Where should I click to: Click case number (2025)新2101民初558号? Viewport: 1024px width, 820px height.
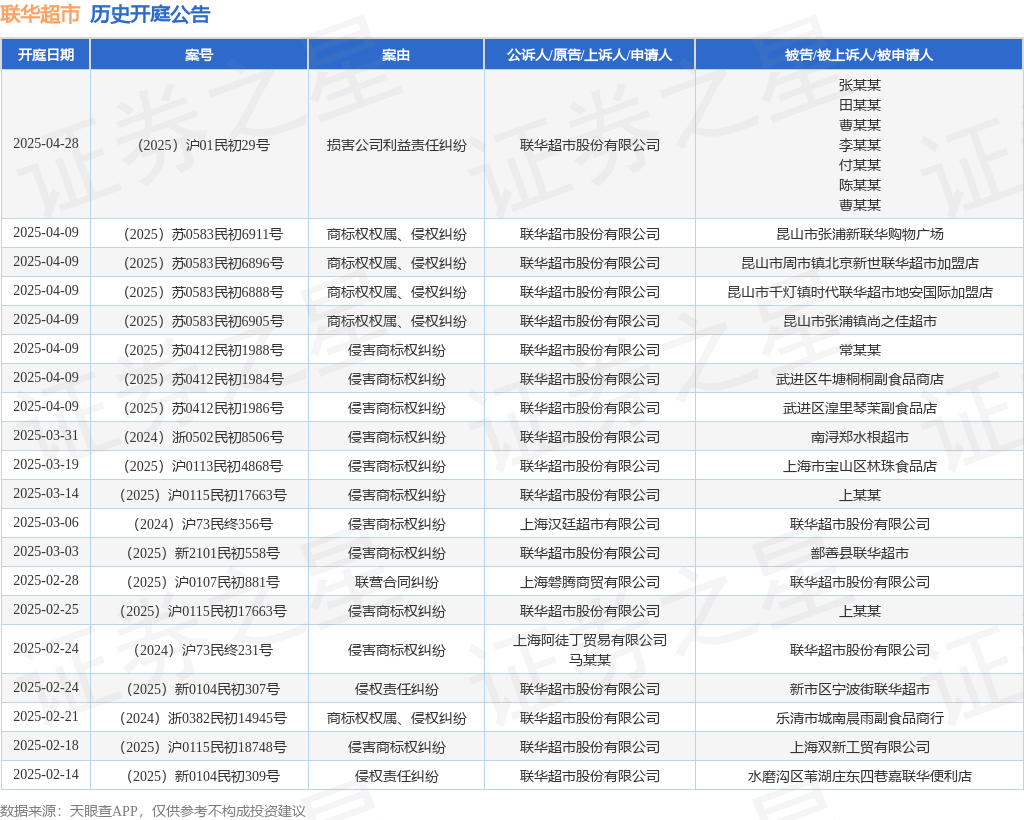point(202,554)
